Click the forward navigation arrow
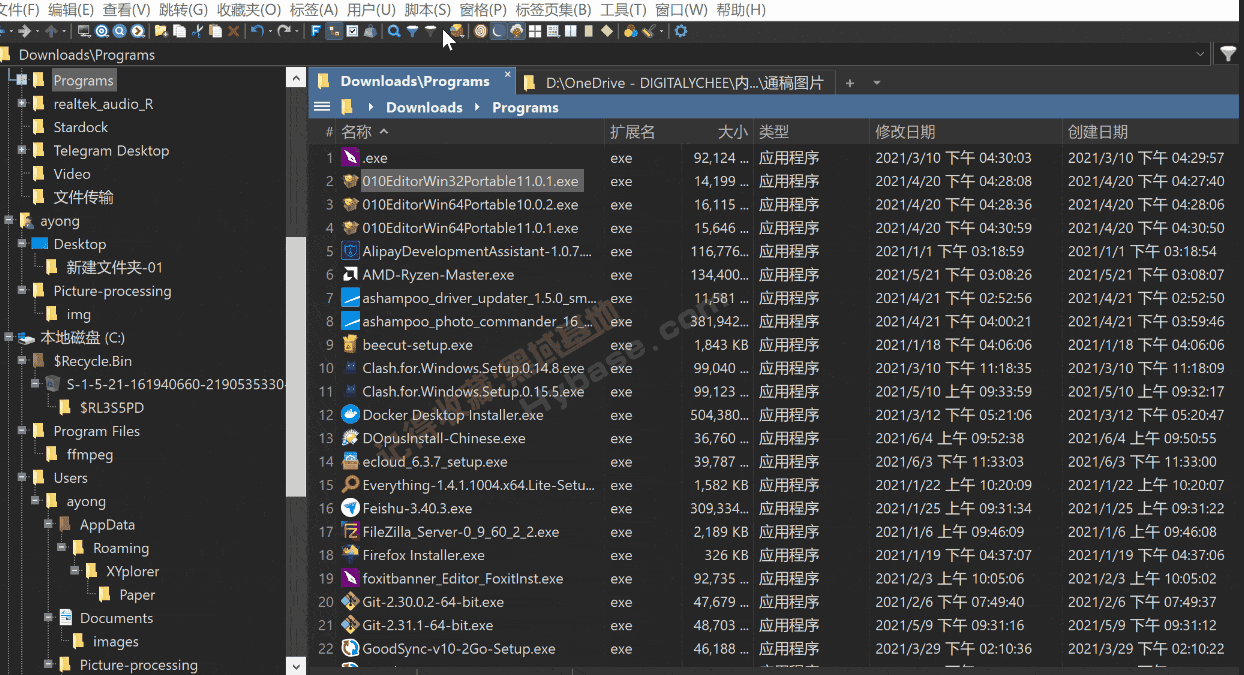 [x=24, y=31]
